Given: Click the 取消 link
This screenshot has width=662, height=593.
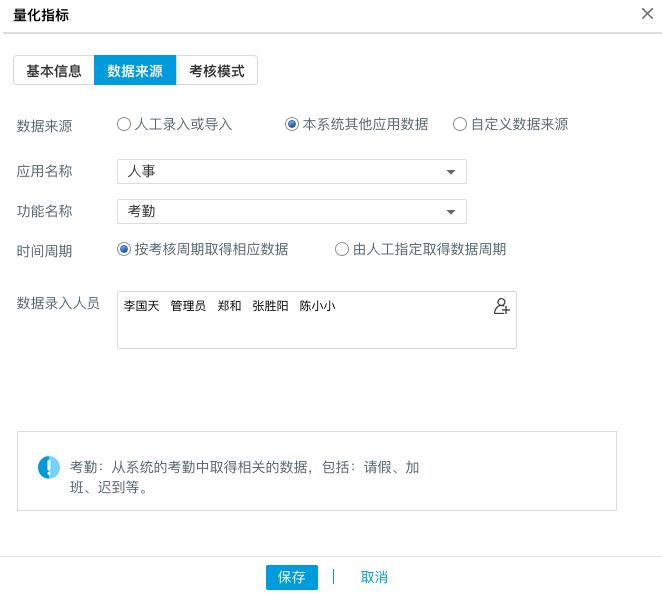Looking at the screenshot, I should 374,577.
